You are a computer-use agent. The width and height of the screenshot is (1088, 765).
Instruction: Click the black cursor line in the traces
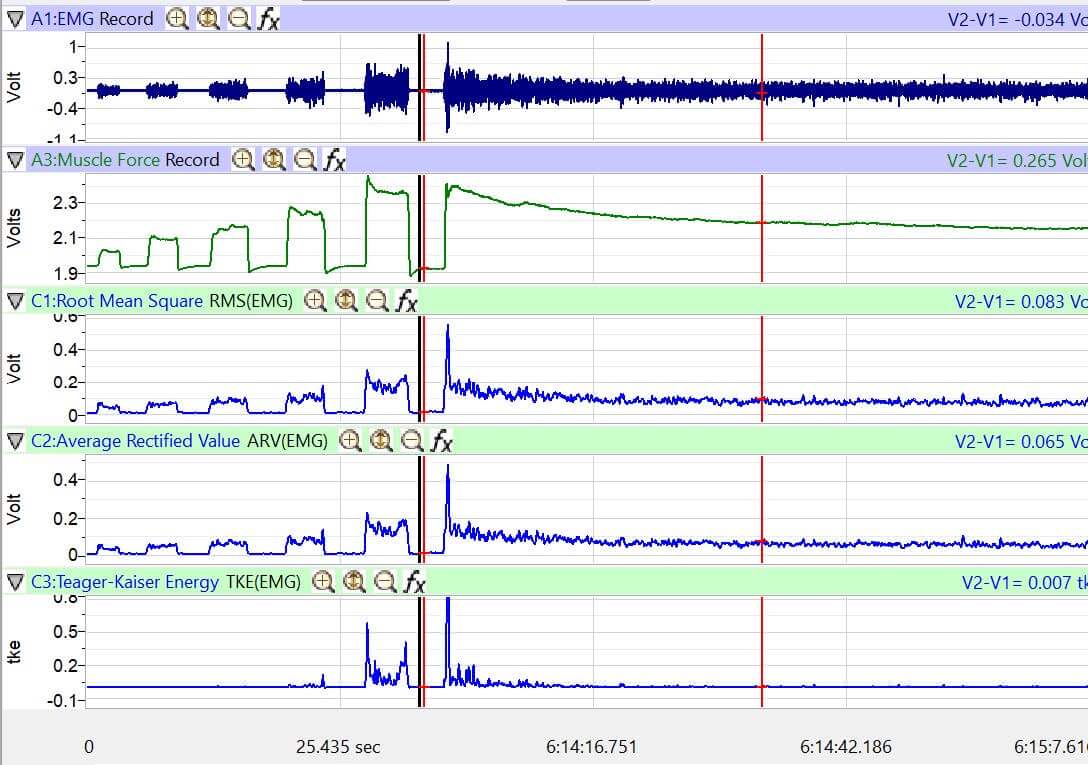(x=419, y=90)
